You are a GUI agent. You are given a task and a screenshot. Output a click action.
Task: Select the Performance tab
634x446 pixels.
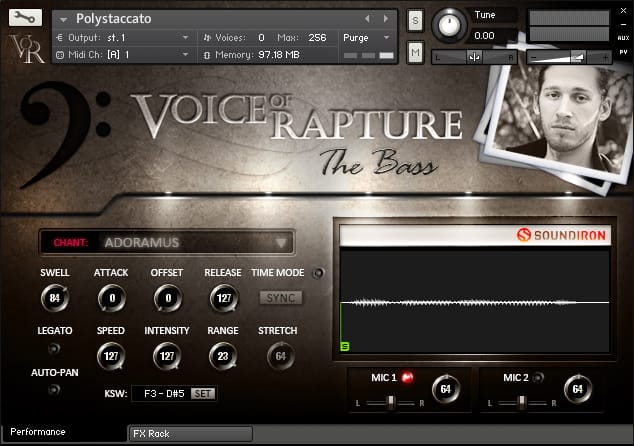click(38, 432)
